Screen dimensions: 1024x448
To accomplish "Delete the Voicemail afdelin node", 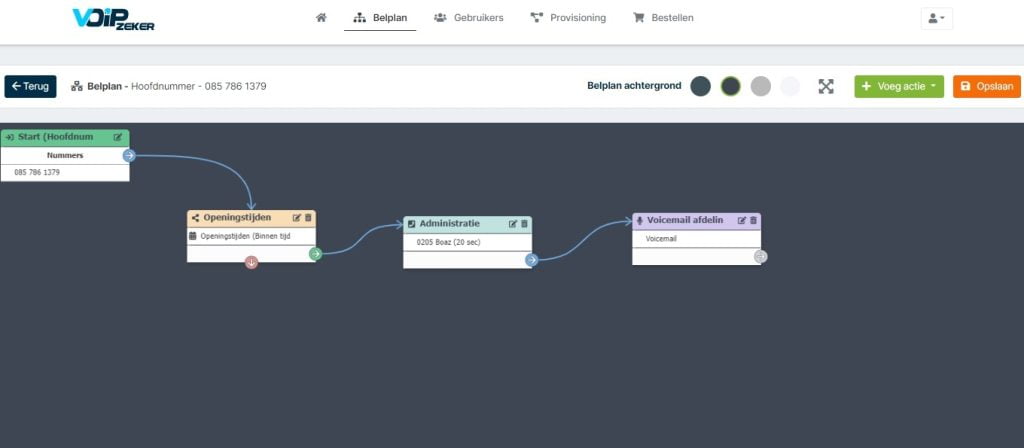I will (754, 220).
